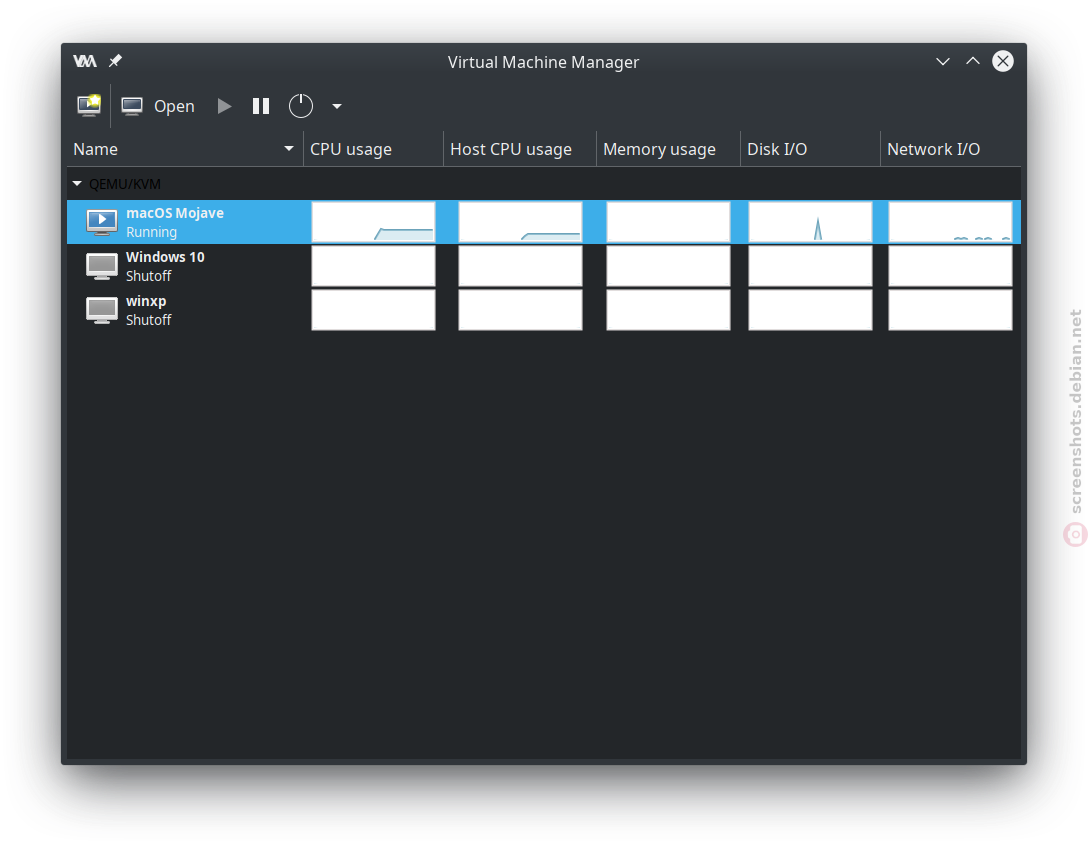
Task: Sort by the Name column header
Action: point(185,149)
